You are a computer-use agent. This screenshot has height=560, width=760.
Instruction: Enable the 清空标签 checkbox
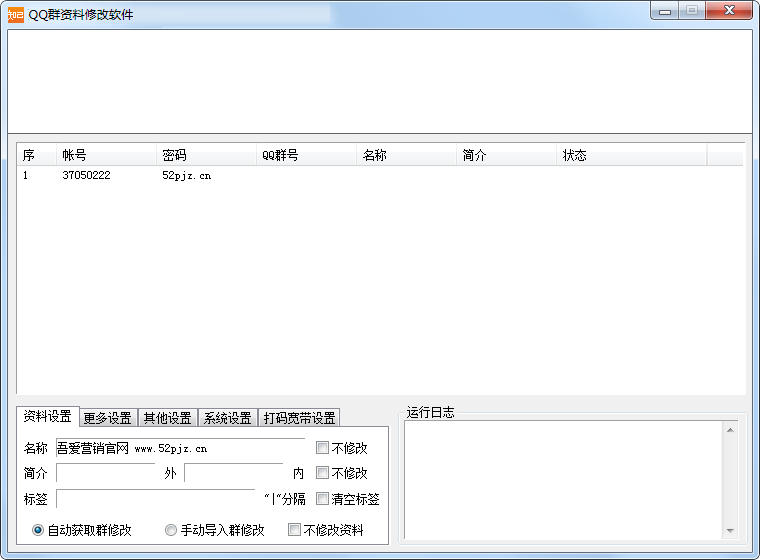(323, 498)
